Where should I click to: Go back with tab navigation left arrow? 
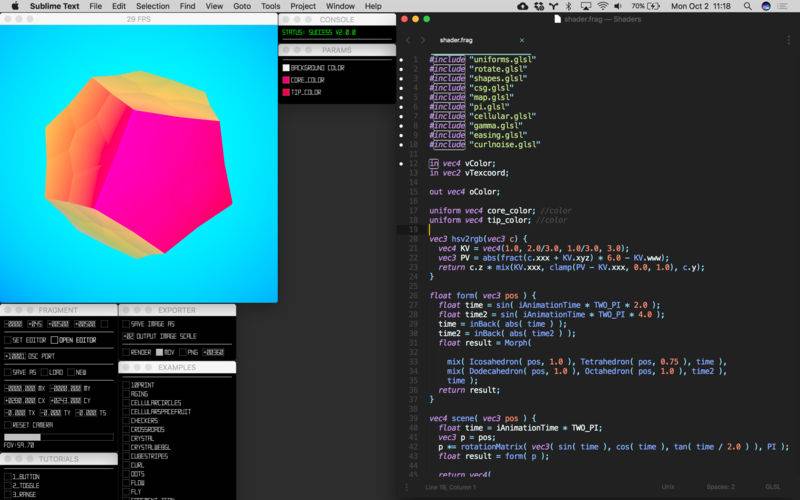pos(408,40)
